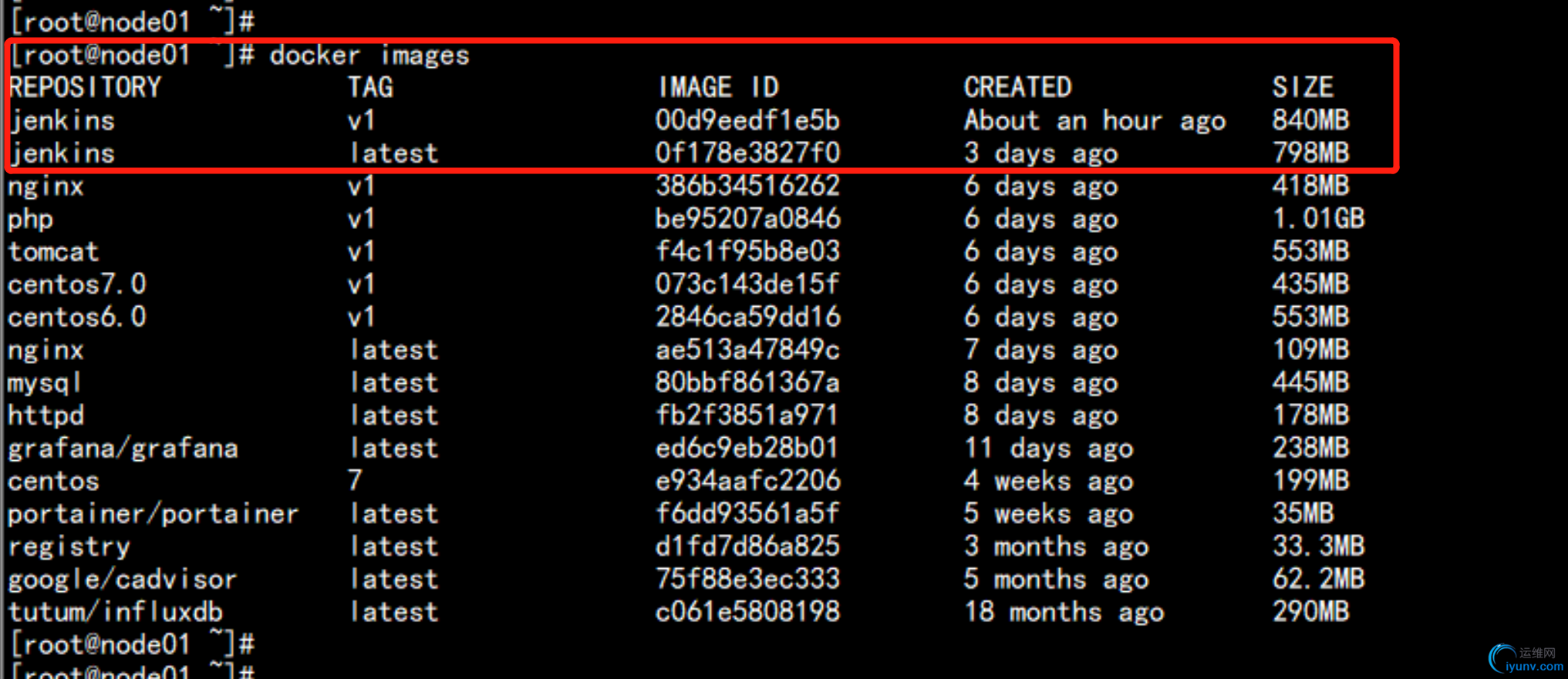Image resolution: width=1568 pixels, height=679 pixels.
Task: Click the portainer/portainer repository name
Action: (x=153, y=514)
